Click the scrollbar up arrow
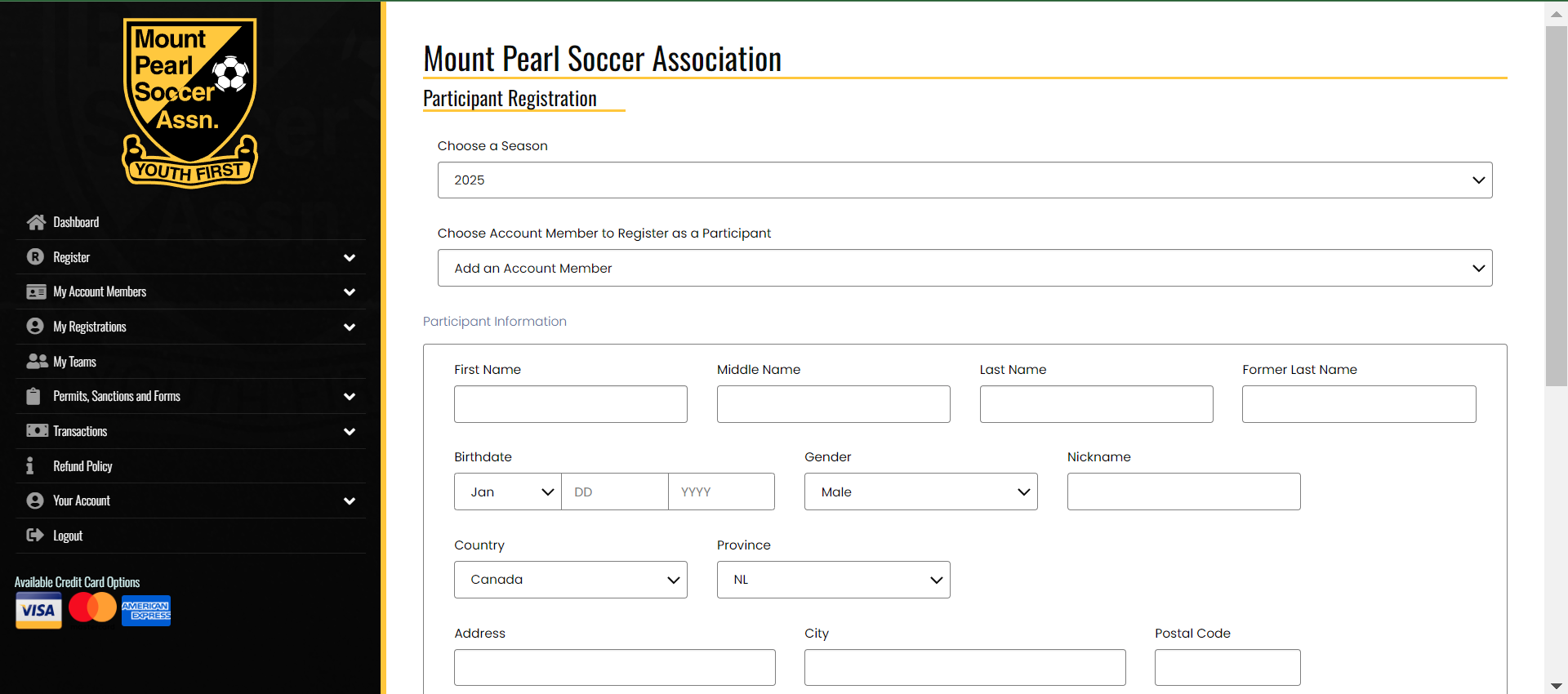This screenshot has height=694, width=1568. tap(1556, 14)
